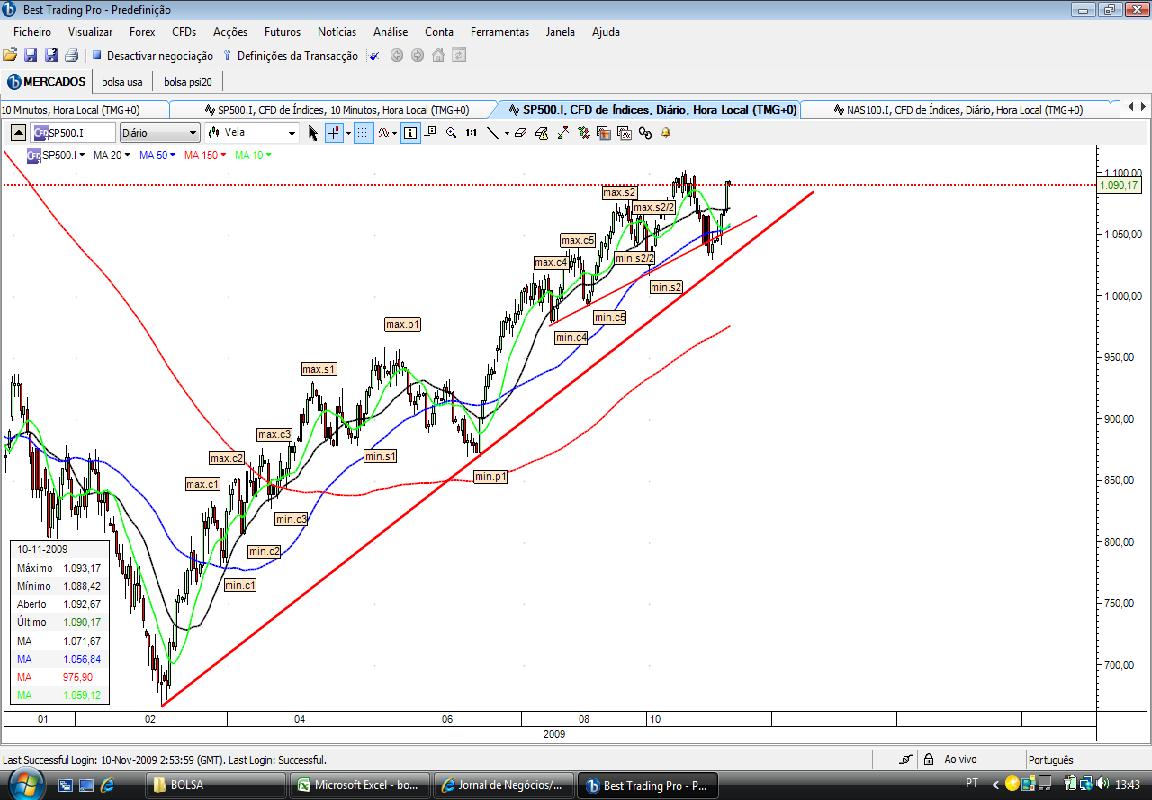This screenshot has width=1152, height=800.
Task: Click the Save As disk icon
Action: tap(51, 55)
